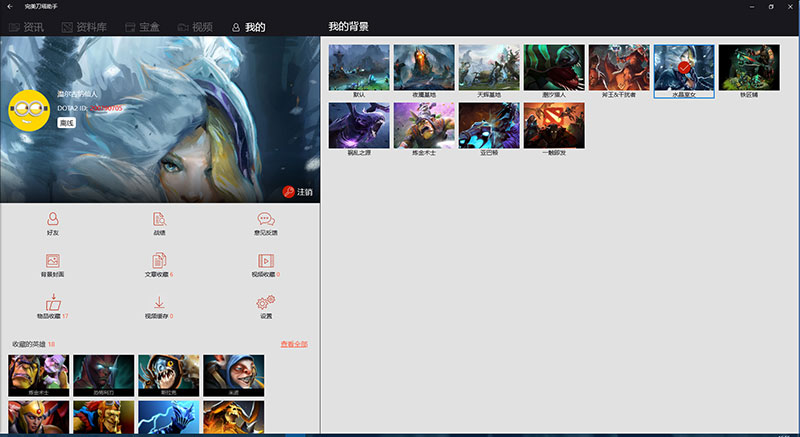Select the 默认 default background thumbnail
Image resolution: width=800 pixels, height=437 pixels.
tap(359, 67)
